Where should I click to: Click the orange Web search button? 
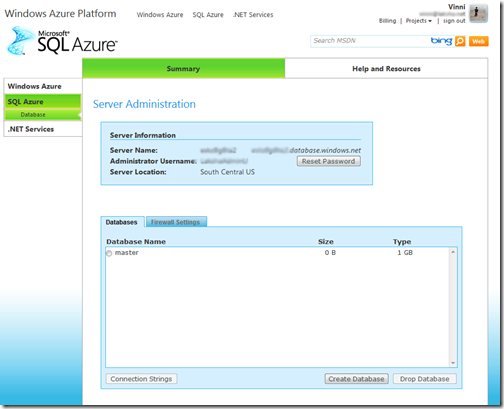(479, 41)
